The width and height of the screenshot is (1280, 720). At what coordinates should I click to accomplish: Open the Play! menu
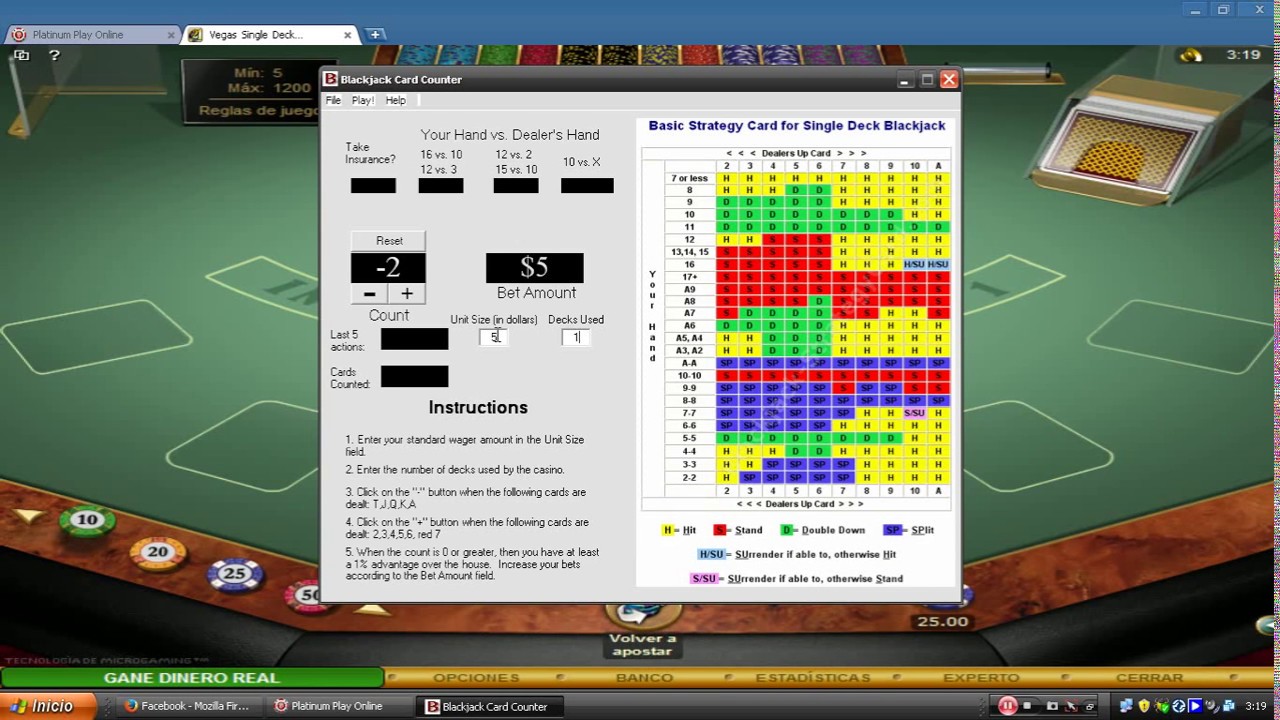coord(362,100)
